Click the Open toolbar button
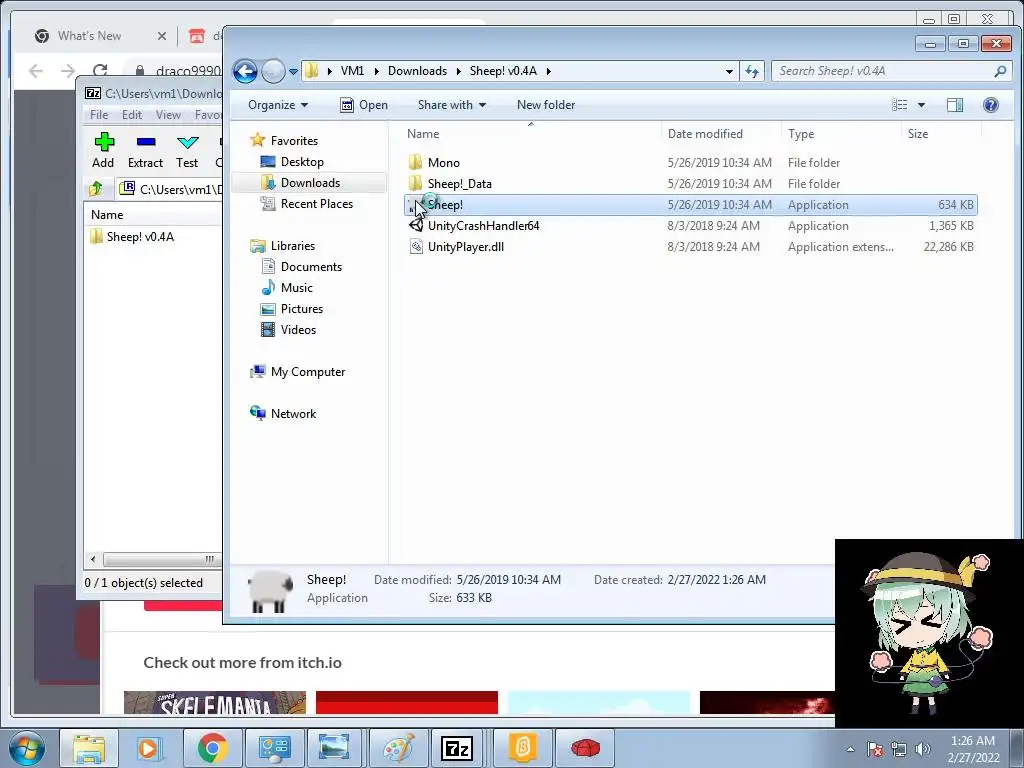The height and width of the screenshot is (768, 1024). (364, 105)
